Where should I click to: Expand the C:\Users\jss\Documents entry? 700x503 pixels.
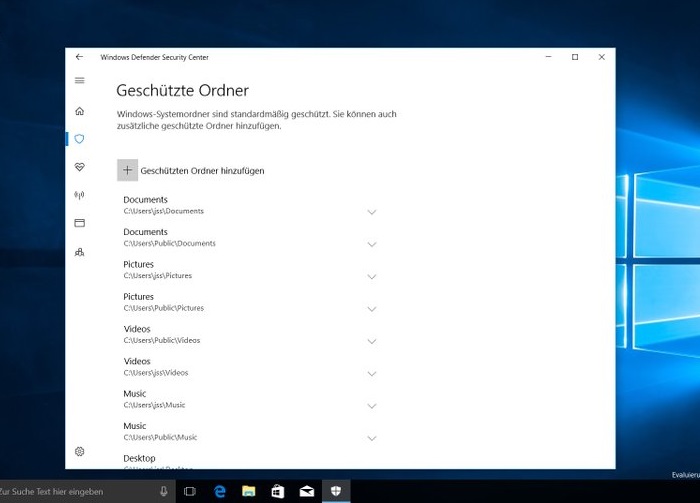(371, 212)
